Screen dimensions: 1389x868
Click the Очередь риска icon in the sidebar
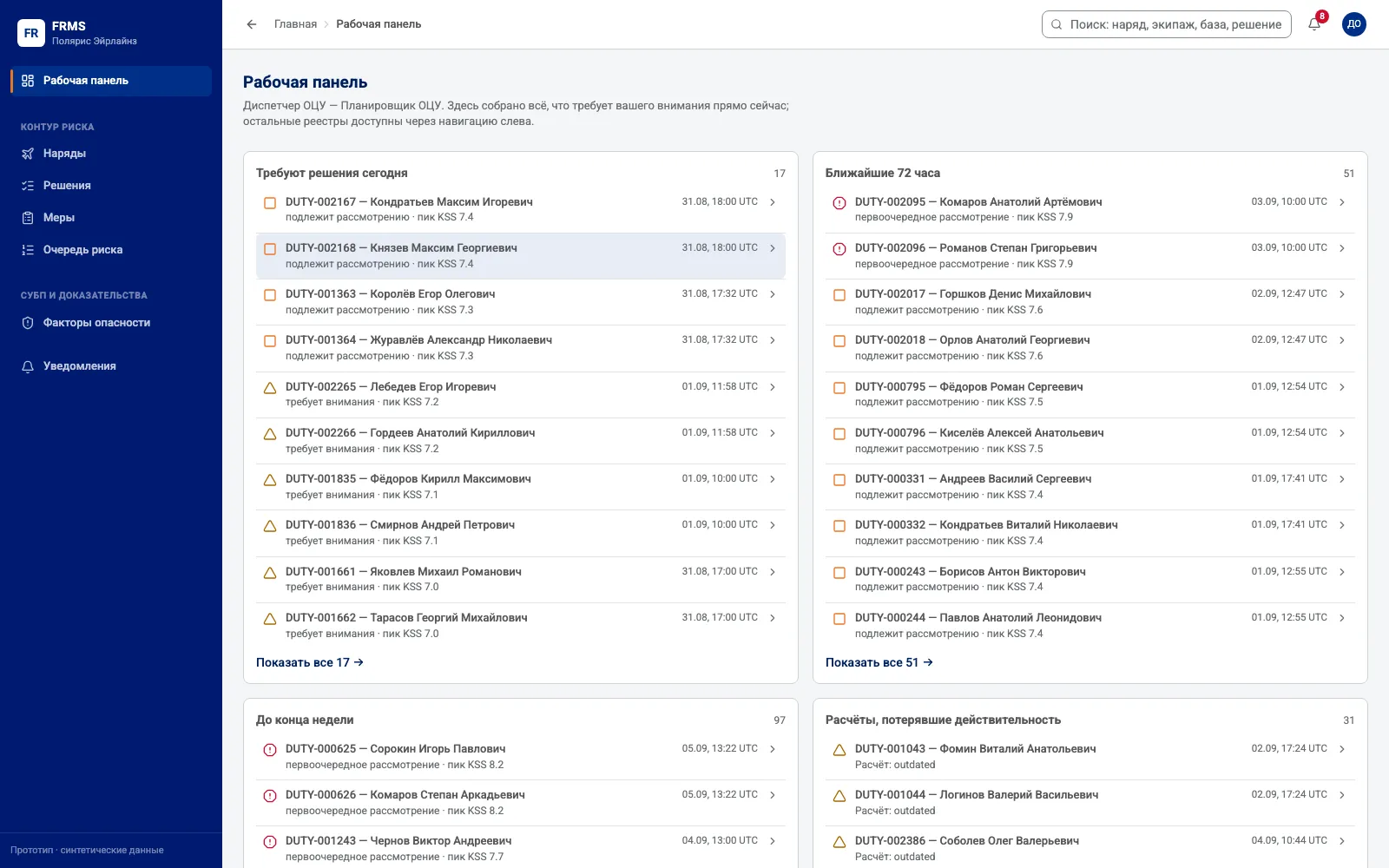28,250
